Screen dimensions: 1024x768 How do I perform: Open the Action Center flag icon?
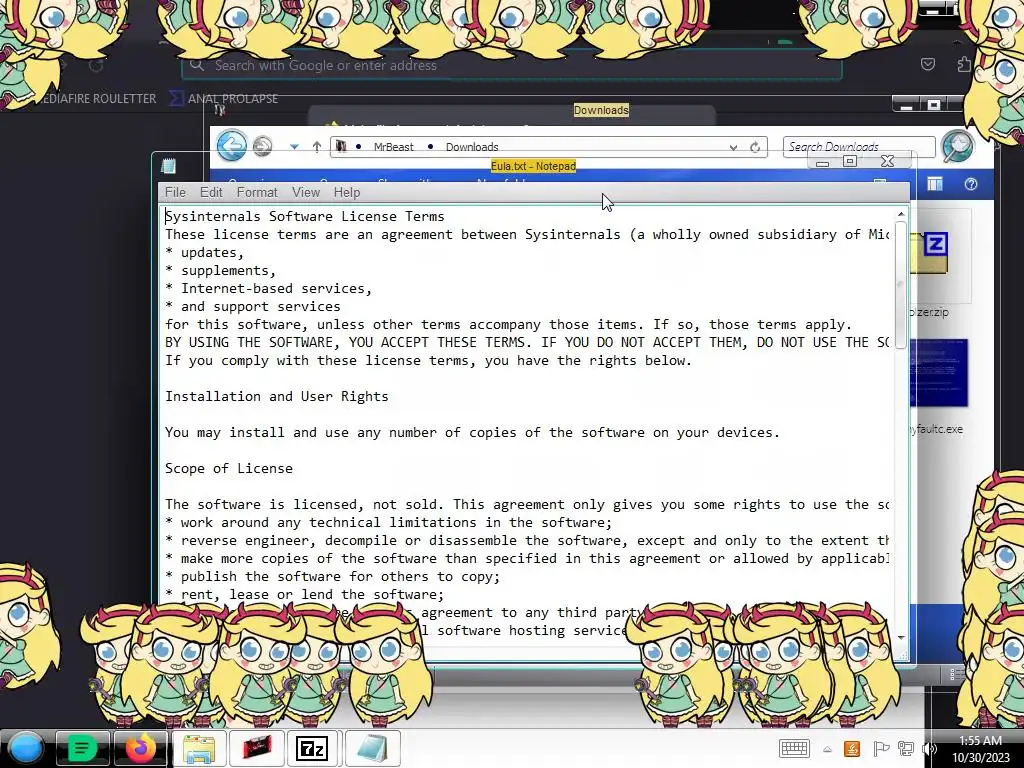point(880,748)
